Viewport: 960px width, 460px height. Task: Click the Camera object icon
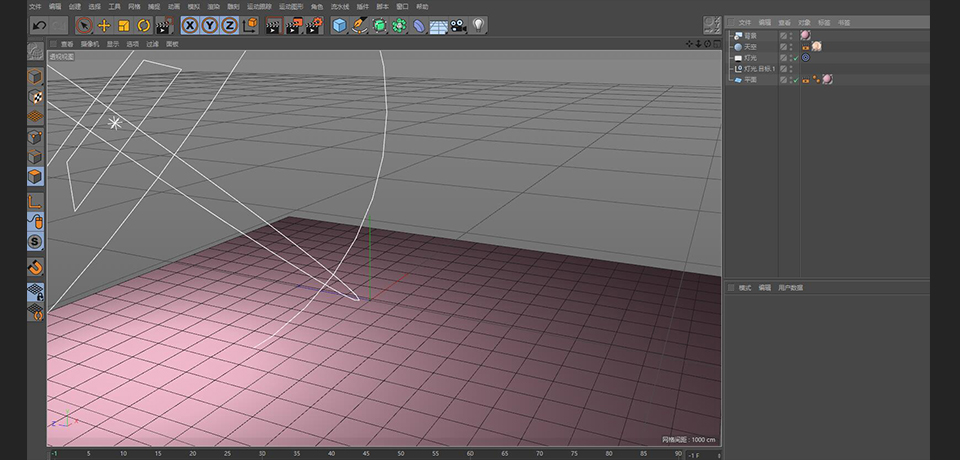(458, 25)
